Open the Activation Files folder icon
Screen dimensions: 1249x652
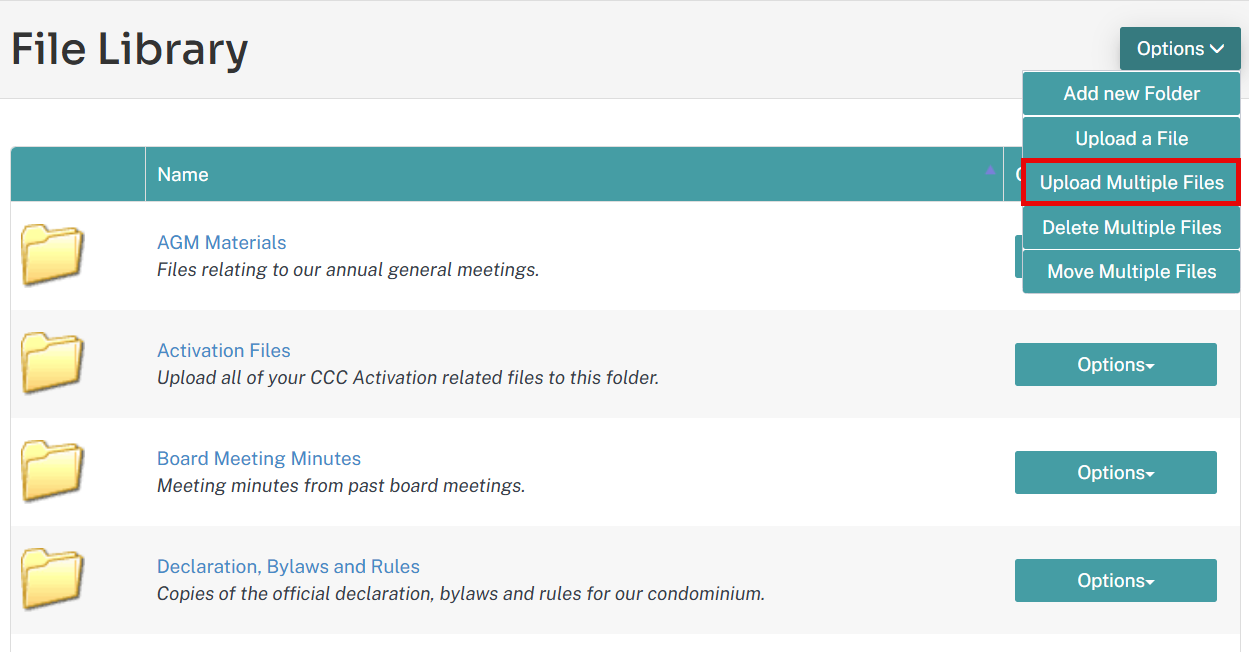coord(53,364)
